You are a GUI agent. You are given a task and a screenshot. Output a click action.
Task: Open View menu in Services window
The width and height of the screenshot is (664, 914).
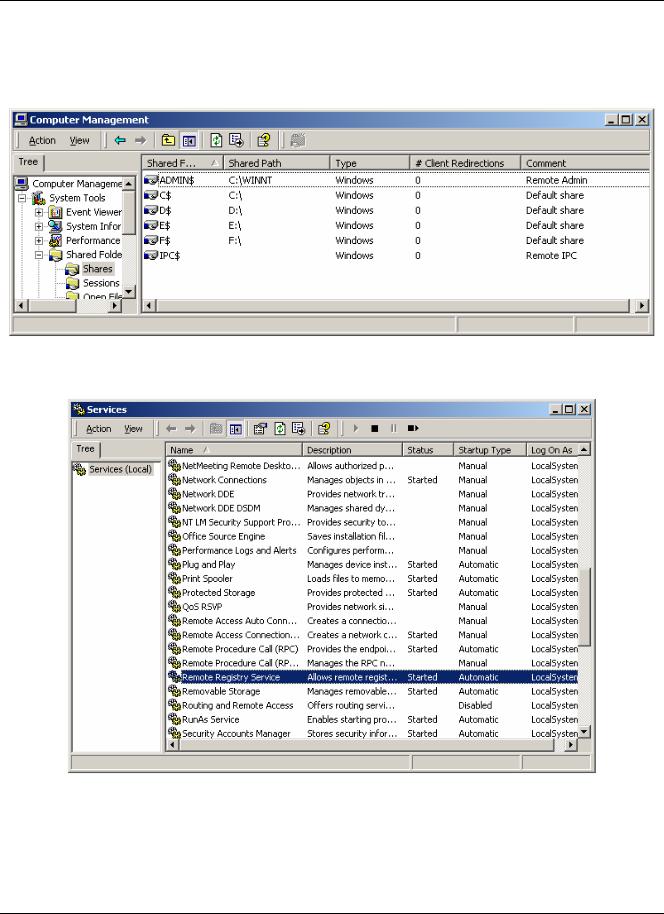click(x=133, y=429)
